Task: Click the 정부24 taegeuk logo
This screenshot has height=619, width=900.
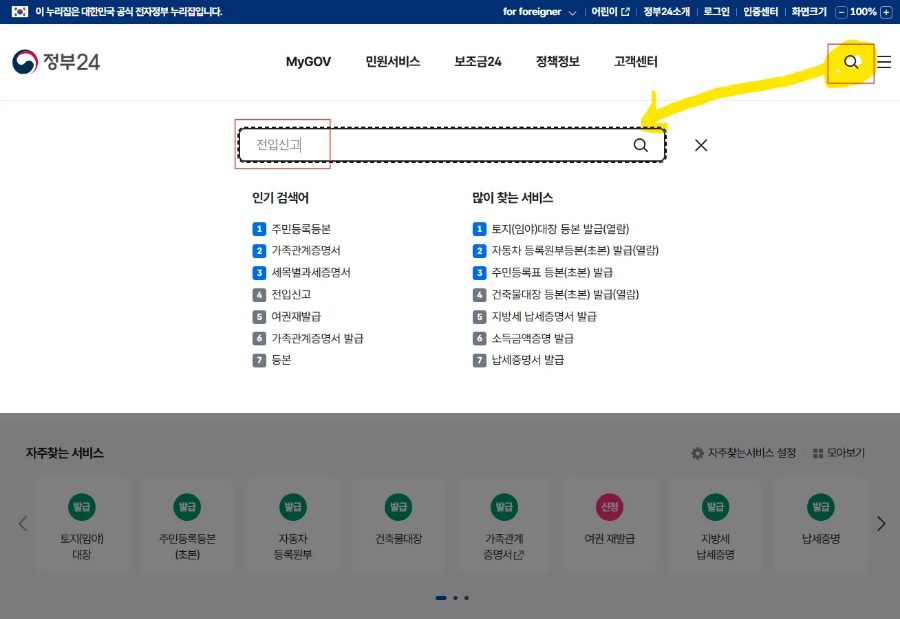Action: tap(24, 61)
